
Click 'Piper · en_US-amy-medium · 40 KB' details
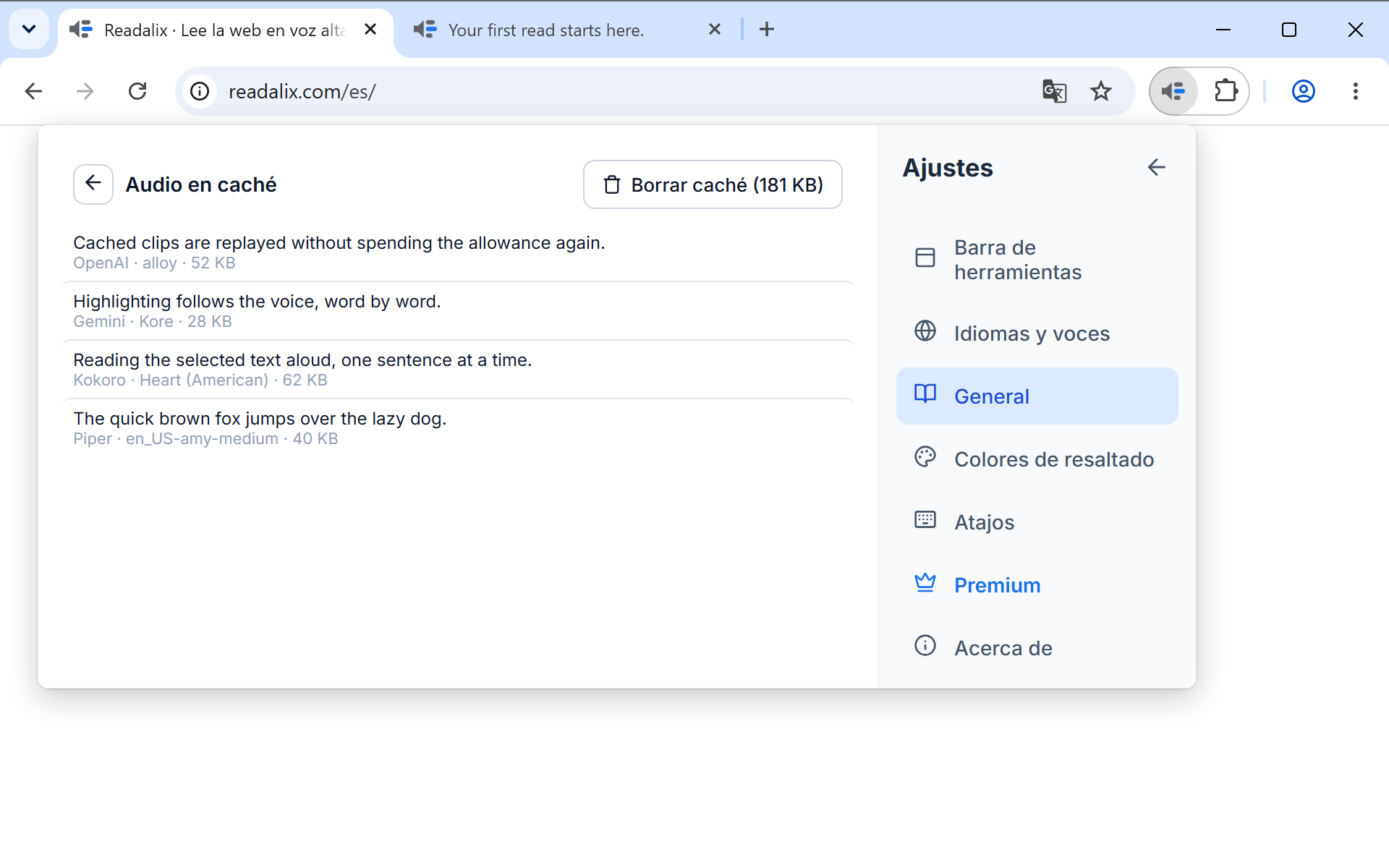click(x=205, y=439)
